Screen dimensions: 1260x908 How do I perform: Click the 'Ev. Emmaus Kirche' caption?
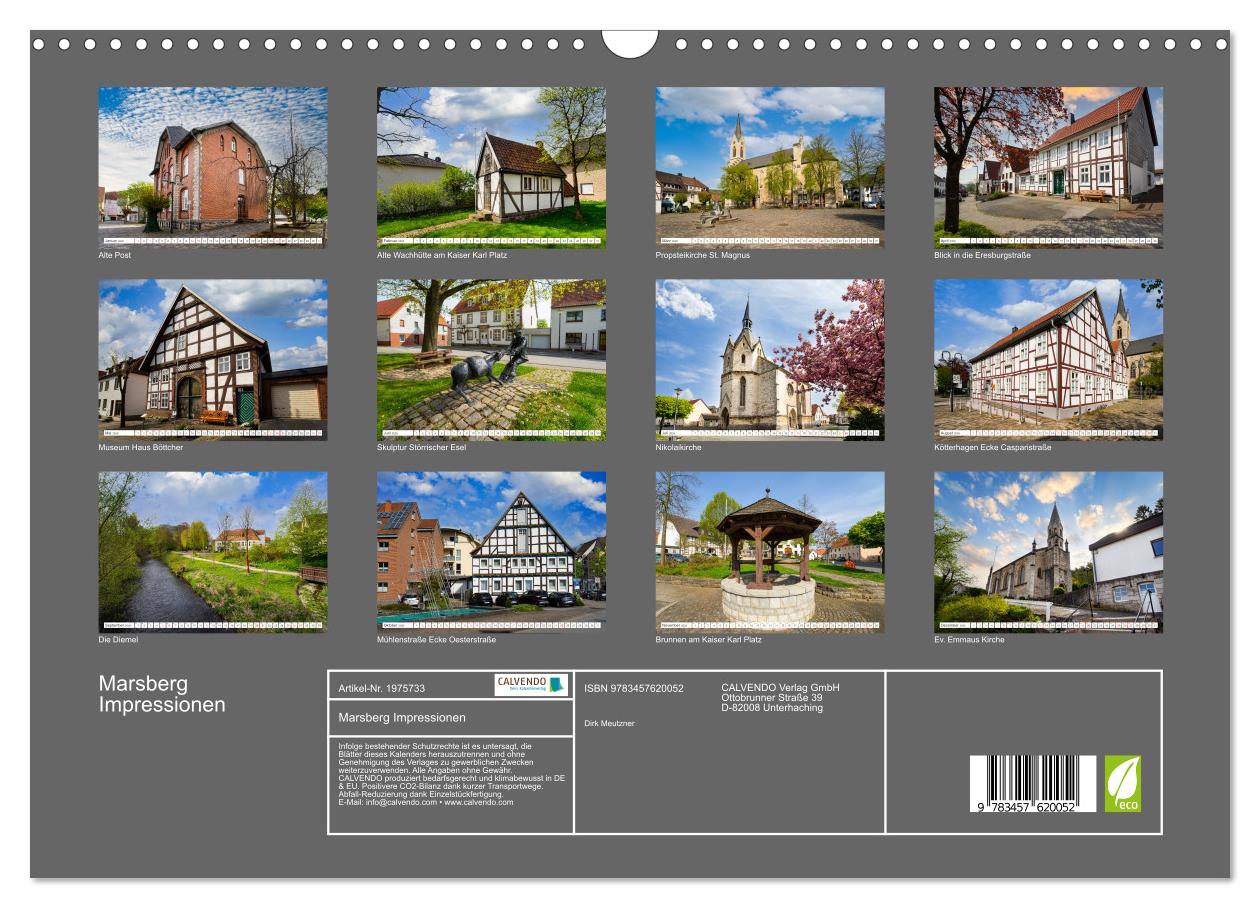coord(969,639)
